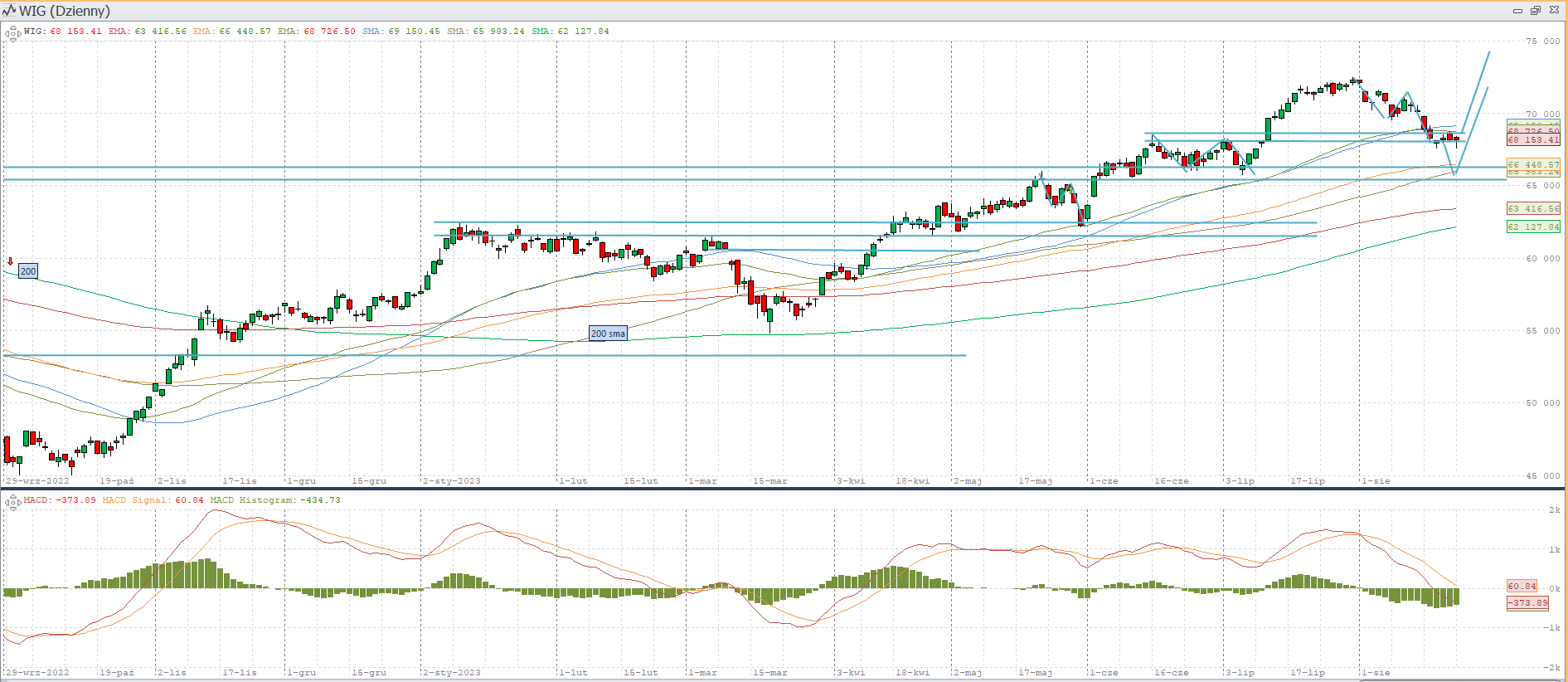Click the MACD Histogram legend entry
1568x682 pixels.
click(274, 500)
